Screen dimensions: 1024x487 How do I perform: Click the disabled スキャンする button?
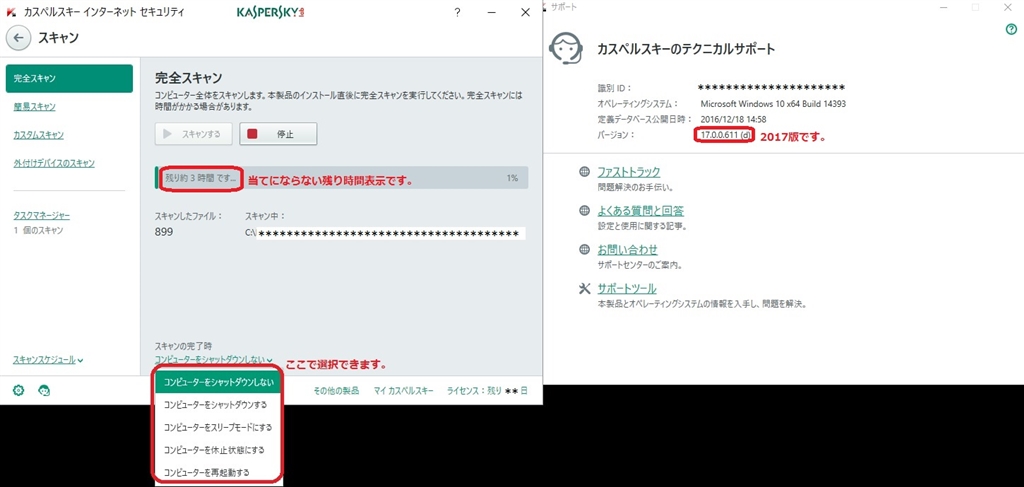[x=194, y=134]
